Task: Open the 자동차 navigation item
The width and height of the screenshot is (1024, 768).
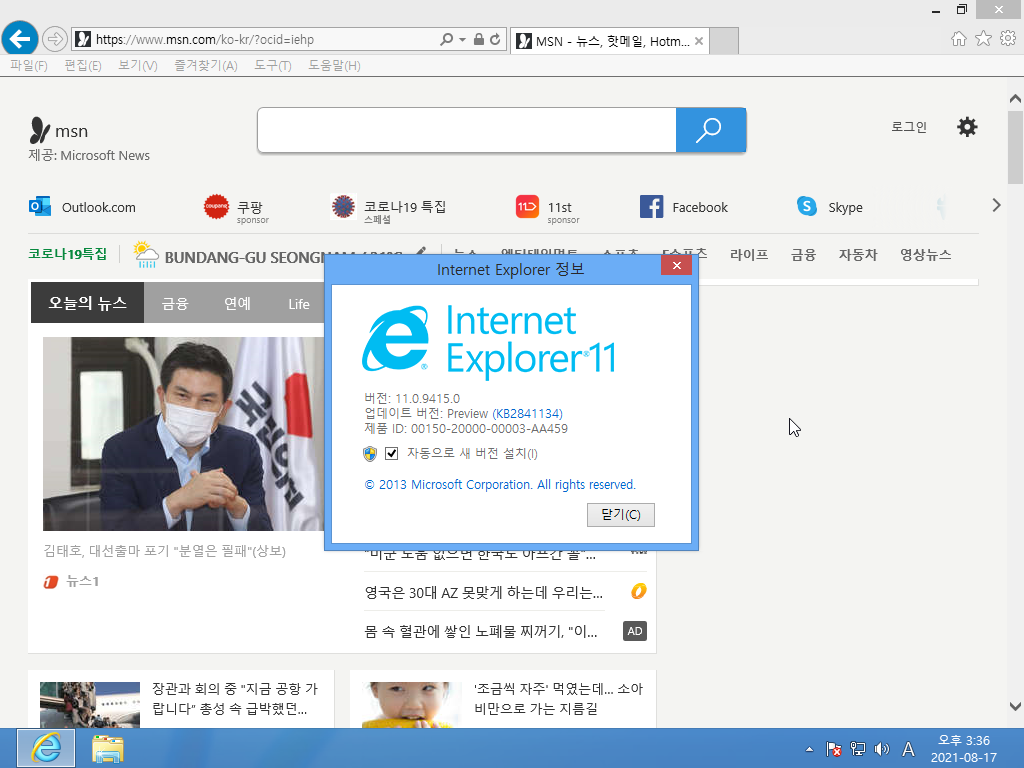Action: (x=858, y=255)
